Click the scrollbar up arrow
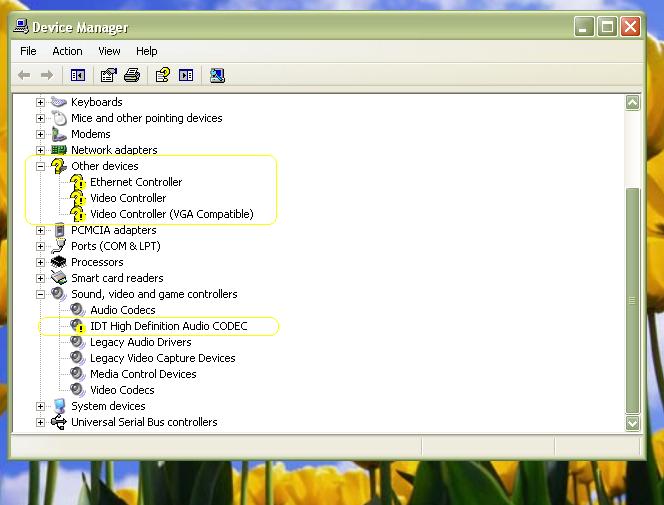 click(x=633, y=102)
